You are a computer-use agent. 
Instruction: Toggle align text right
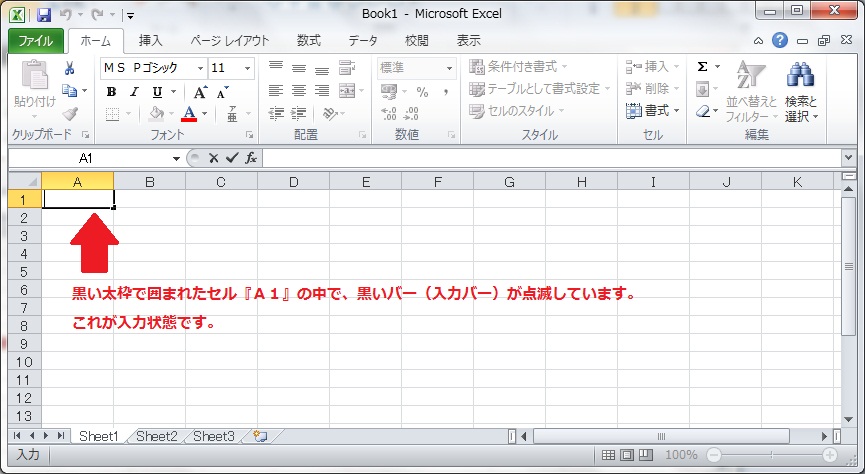point(322,90)
